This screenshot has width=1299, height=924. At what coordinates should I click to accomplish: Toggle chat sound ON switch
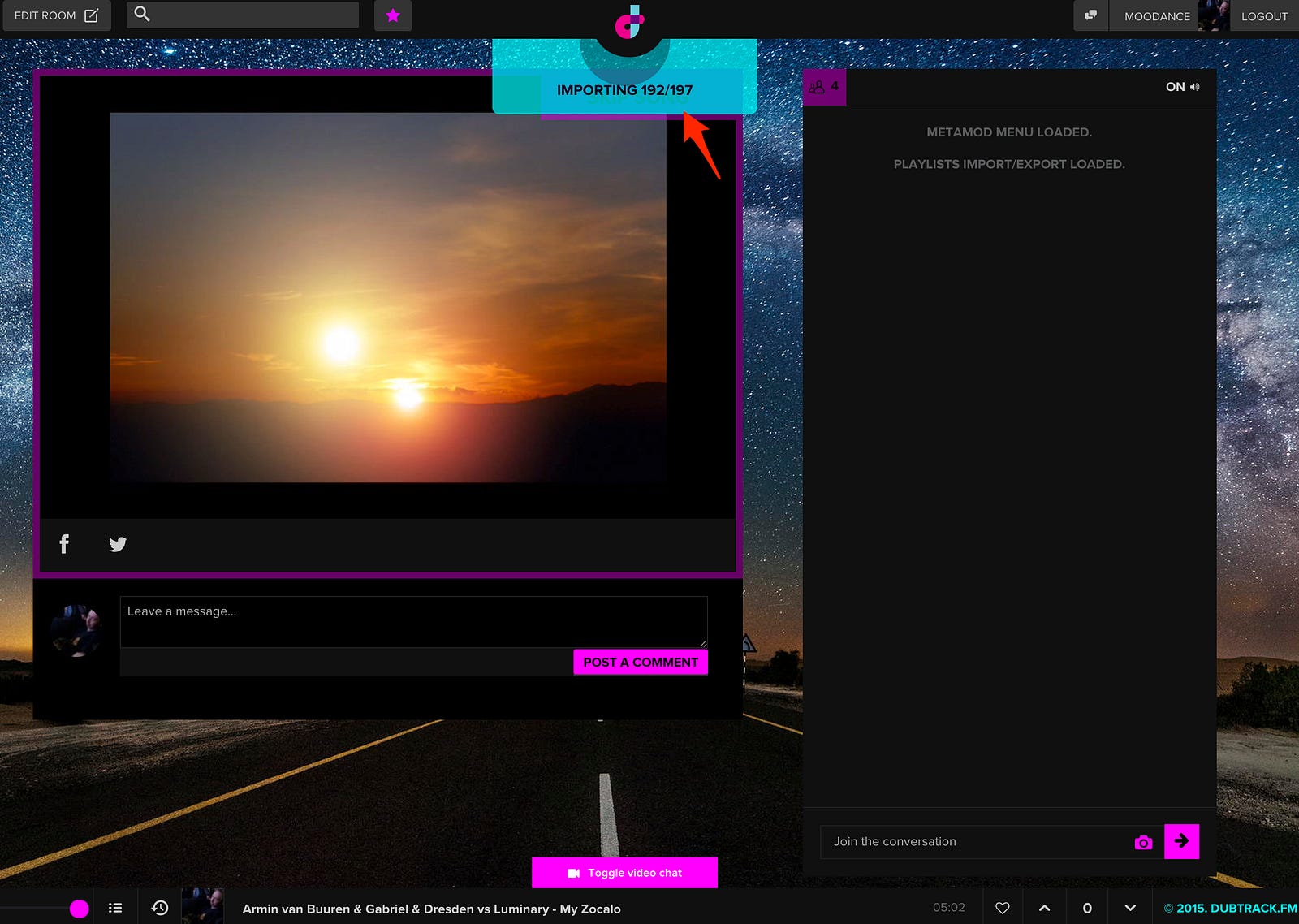click(x=1182, y=87)
